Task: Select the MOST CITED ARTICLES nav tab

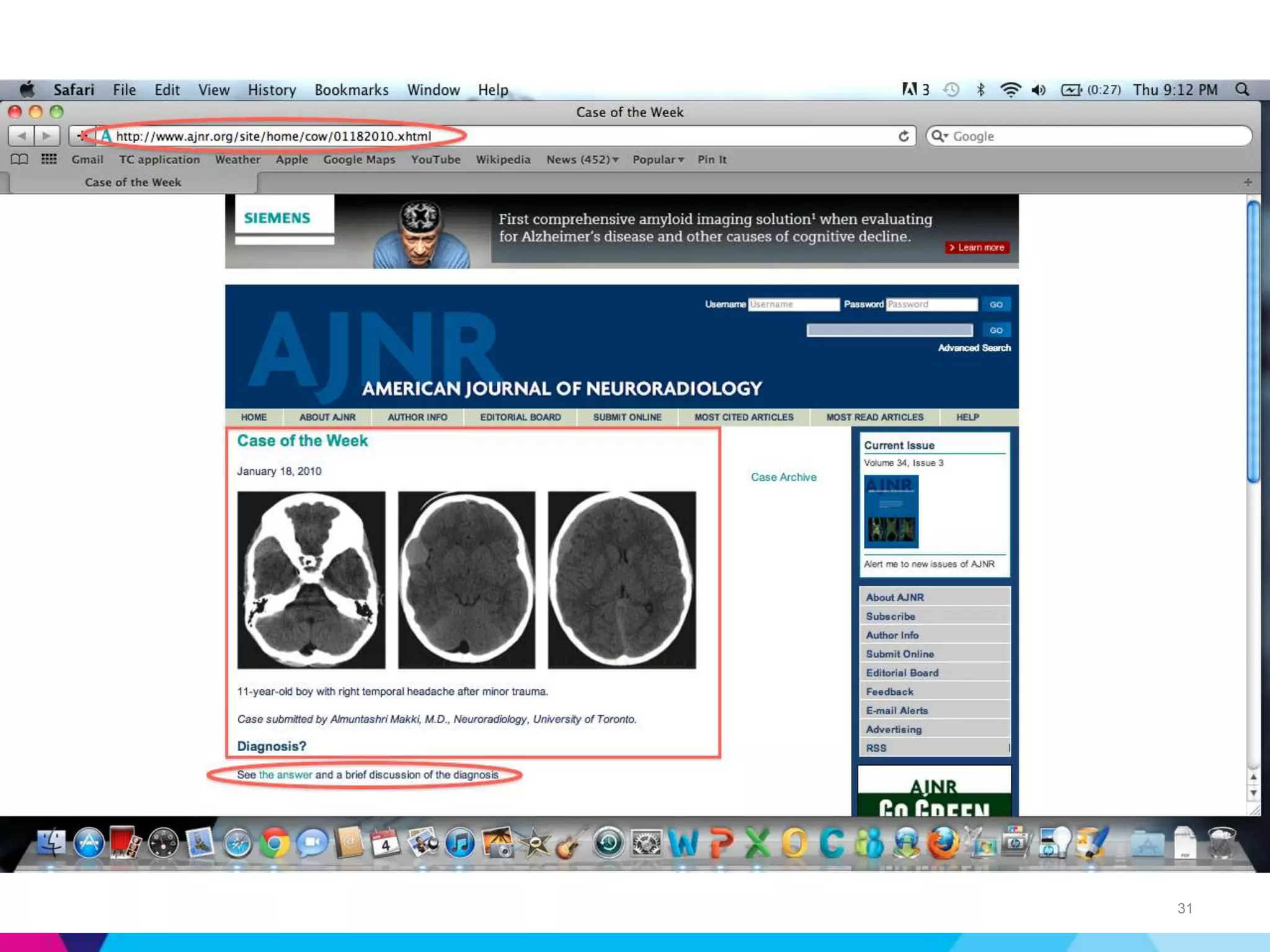Action: [744, 417]
